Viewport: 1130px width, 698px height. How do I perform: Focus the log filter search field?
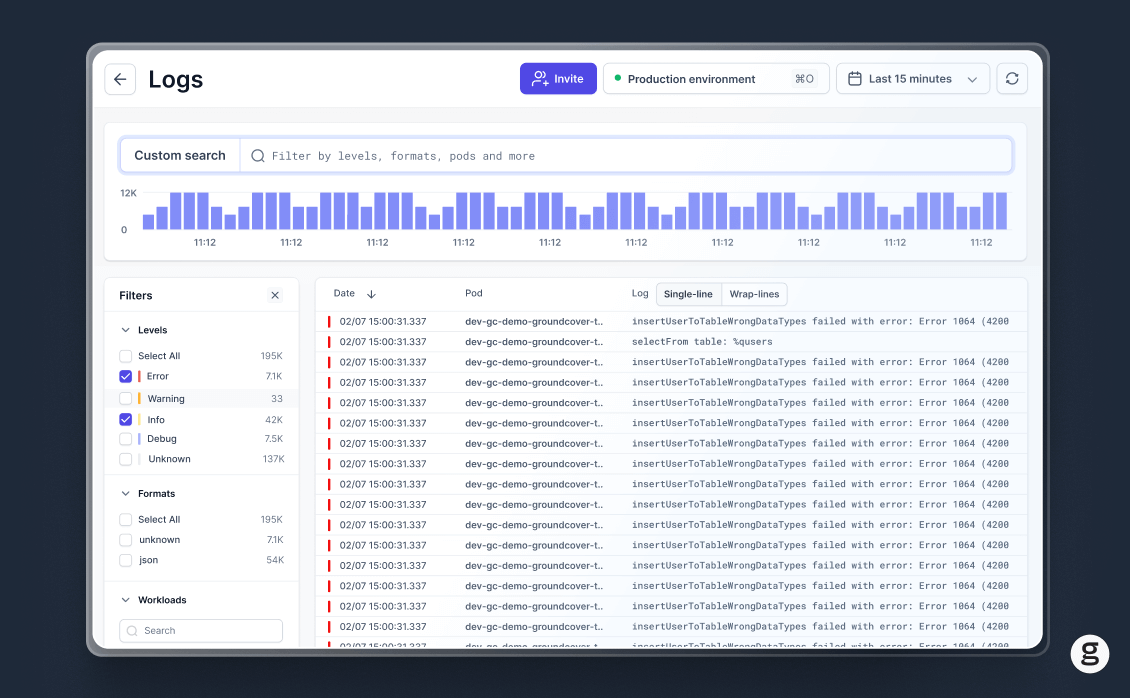click(626, 156)
